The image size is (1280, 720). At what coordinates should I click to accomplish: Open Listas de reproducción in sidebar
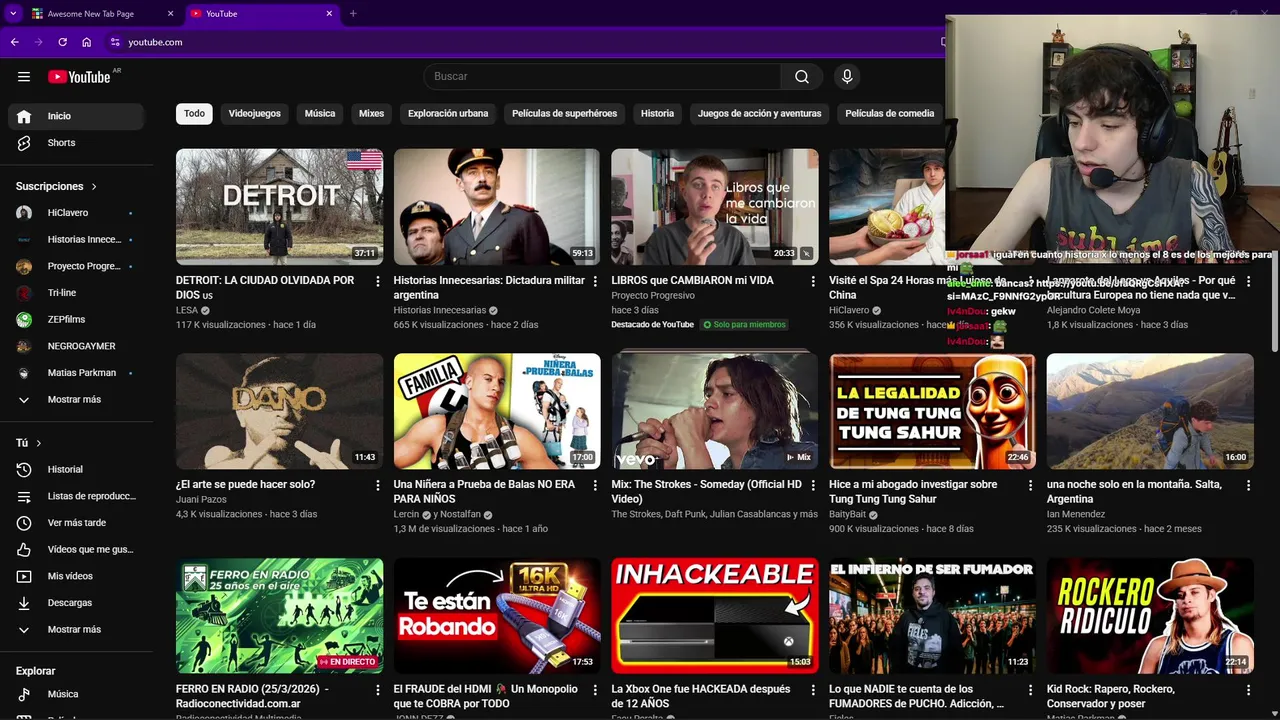(76, 497)
